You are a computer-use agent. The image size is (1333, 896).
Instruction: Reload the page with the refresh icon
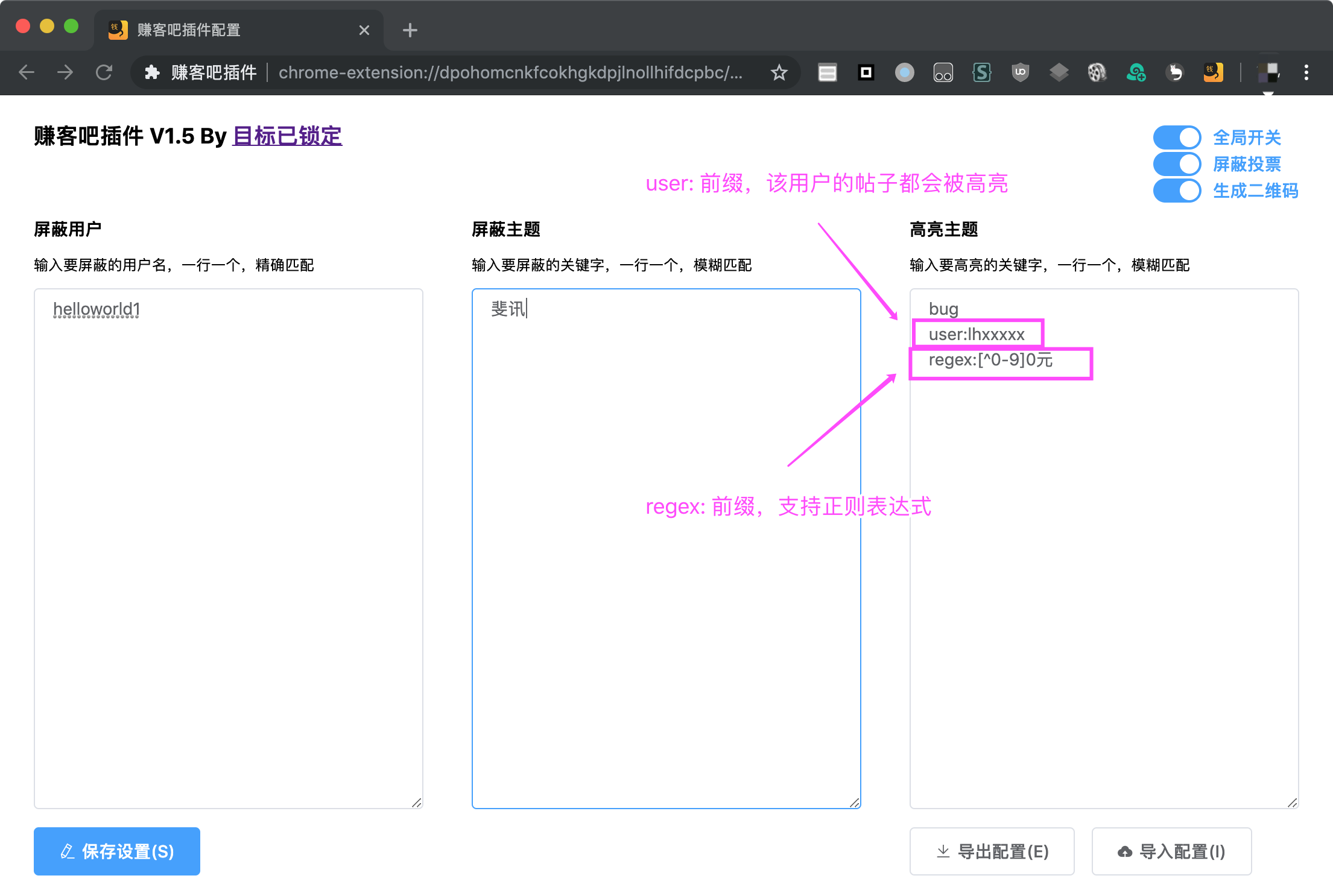pyautogui.click(x=104, y=72)
